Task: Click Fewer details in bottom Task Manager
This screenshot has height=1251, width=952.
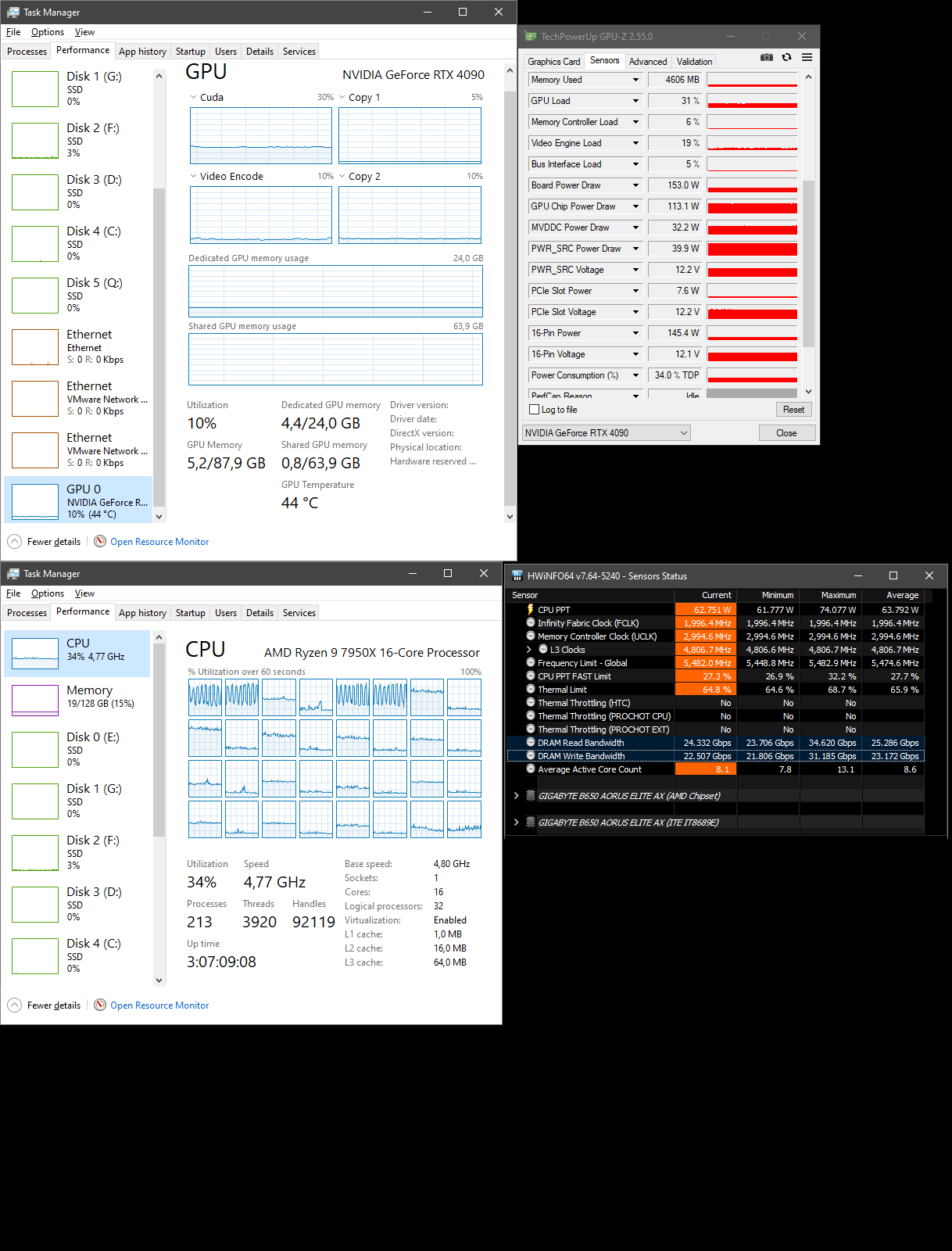Action: tap(54, 1005)
